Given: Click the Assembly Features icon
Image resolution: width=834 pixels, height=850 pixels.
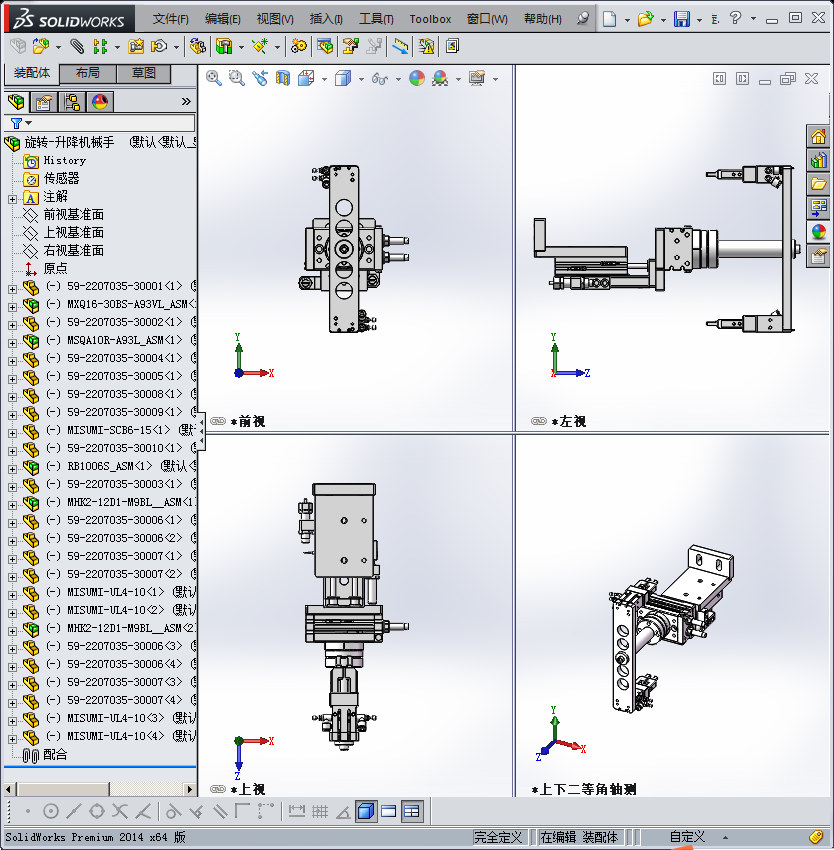Looking at the screenshot, I should [x=224, y=47].
